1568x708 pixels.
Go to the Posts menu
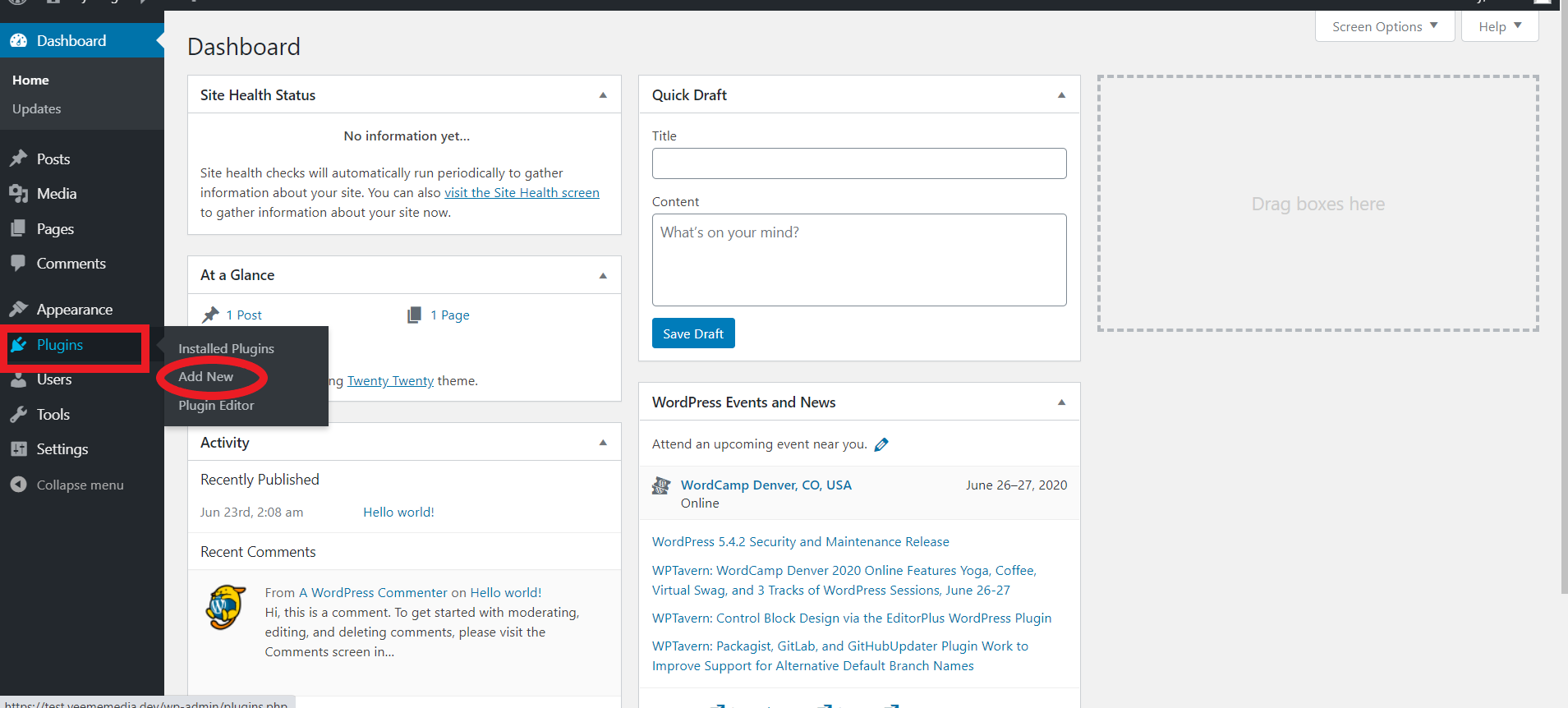point(53,159)
